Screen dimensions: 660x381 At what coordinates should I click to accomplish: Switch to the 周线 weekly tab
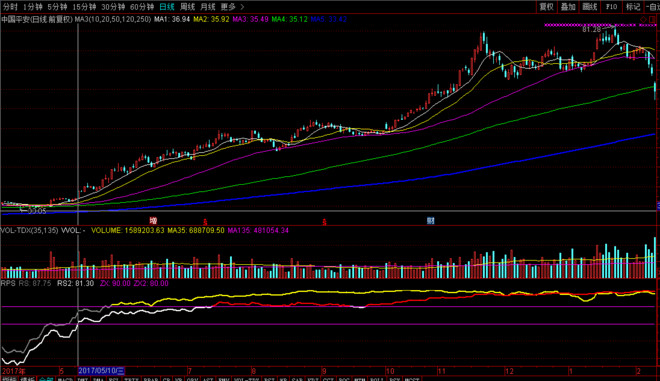click(187, 7)
